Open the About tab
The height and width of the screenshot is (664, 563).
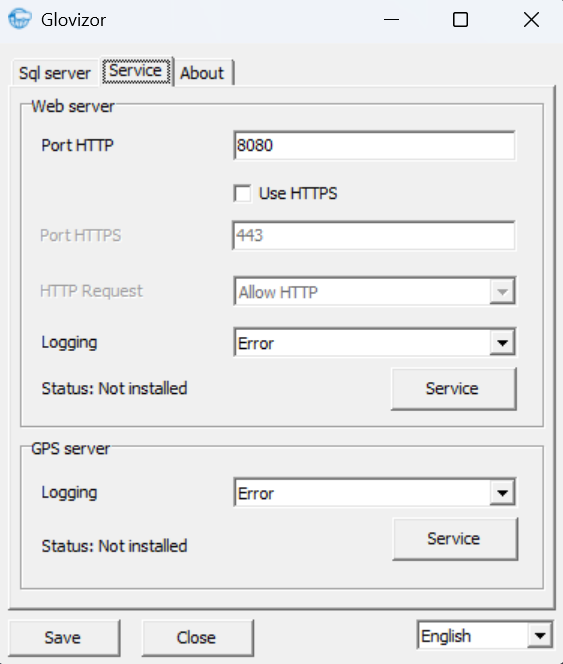pos(202,73)
